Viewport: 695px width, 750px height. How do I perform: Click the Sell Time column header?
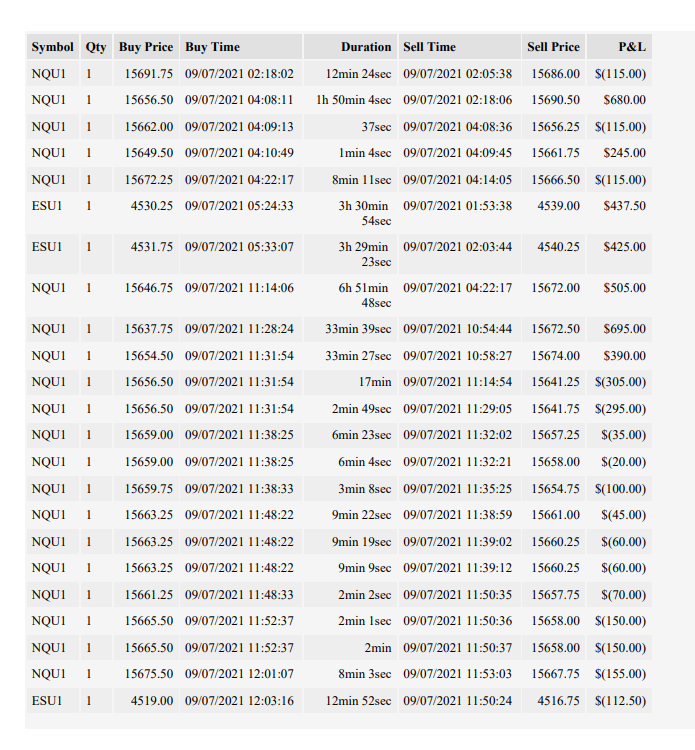[459, 47]
